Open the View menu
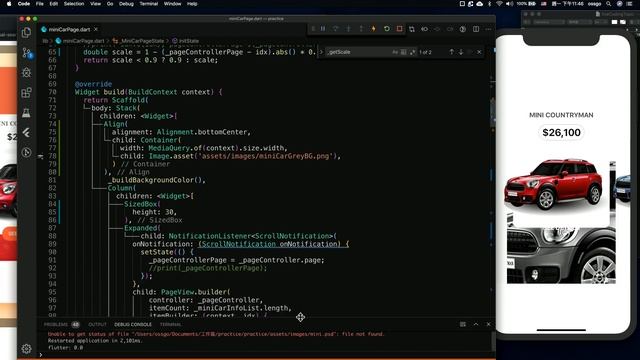This screenshot has height=360, width=640. pyautogui.click(x=96, y=4)
